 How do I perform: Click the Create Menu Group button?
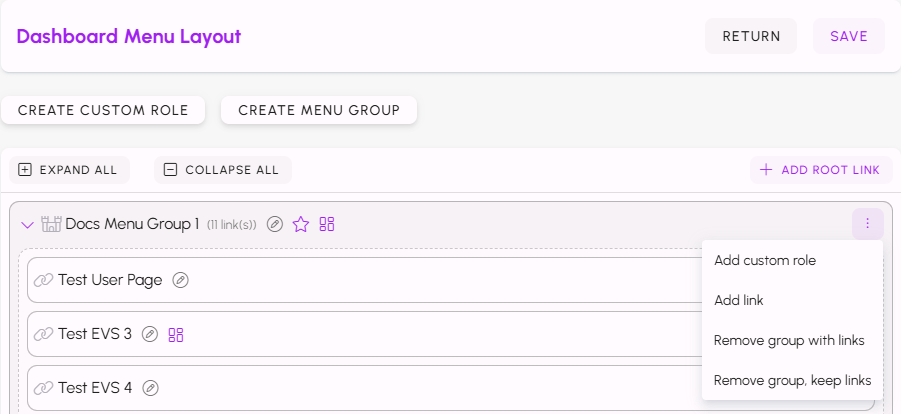click(319, 110)
